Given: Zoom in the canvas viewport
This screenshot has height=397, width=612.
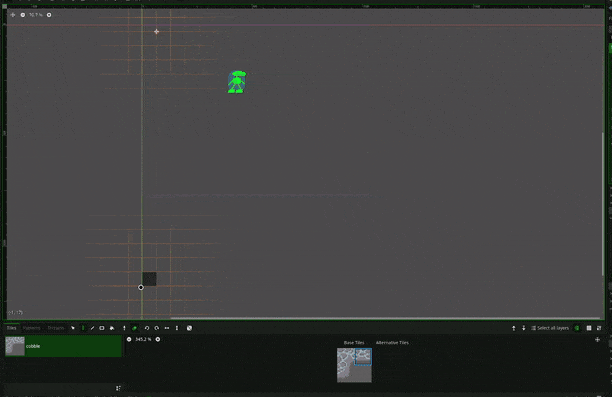Looking at the screenshot, I should 49,15.
